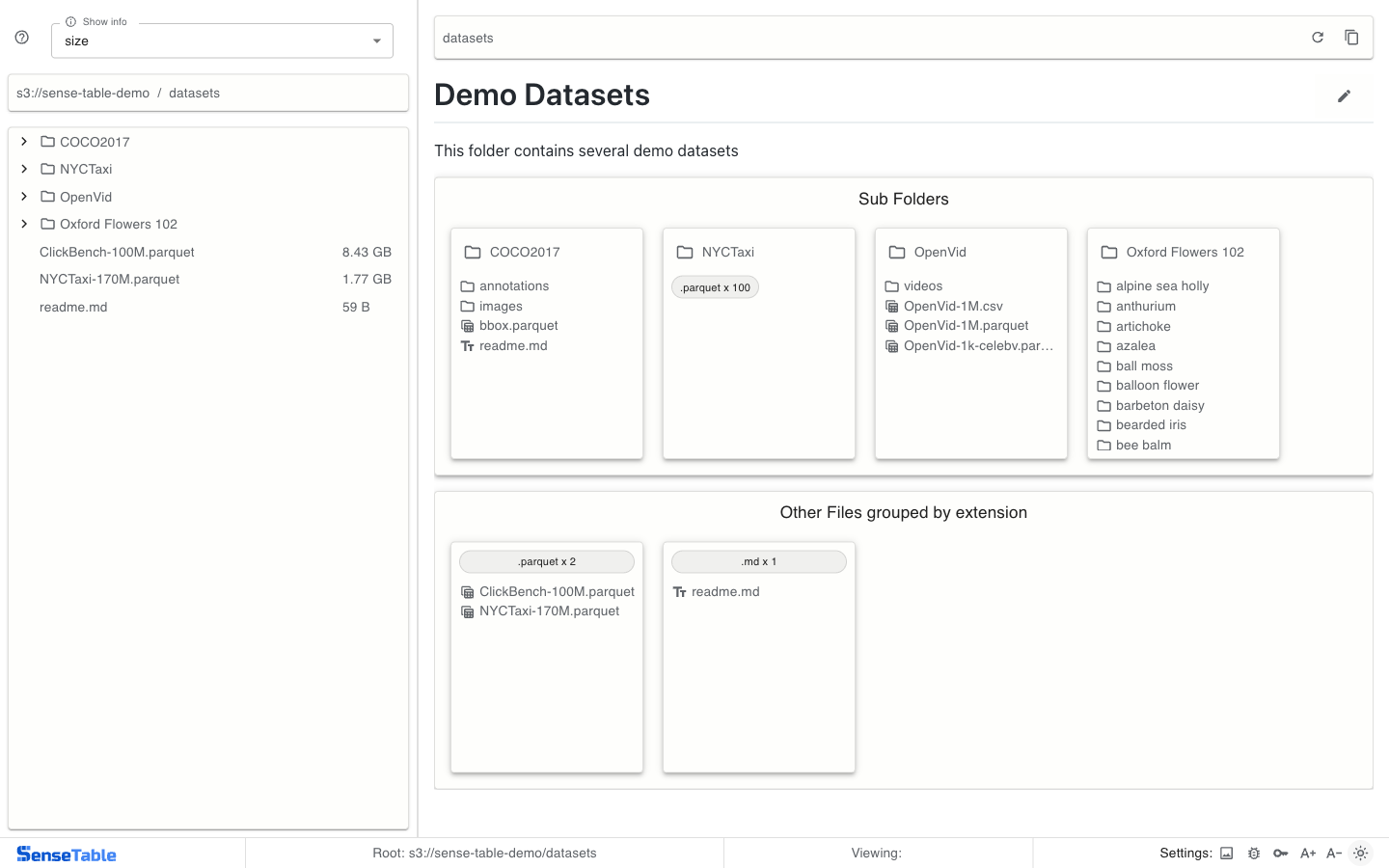This screenshot has width=1389, height=868.
Task: Click the .parquet x 100 chip in NYCTaxi
Action: point(715,287)
